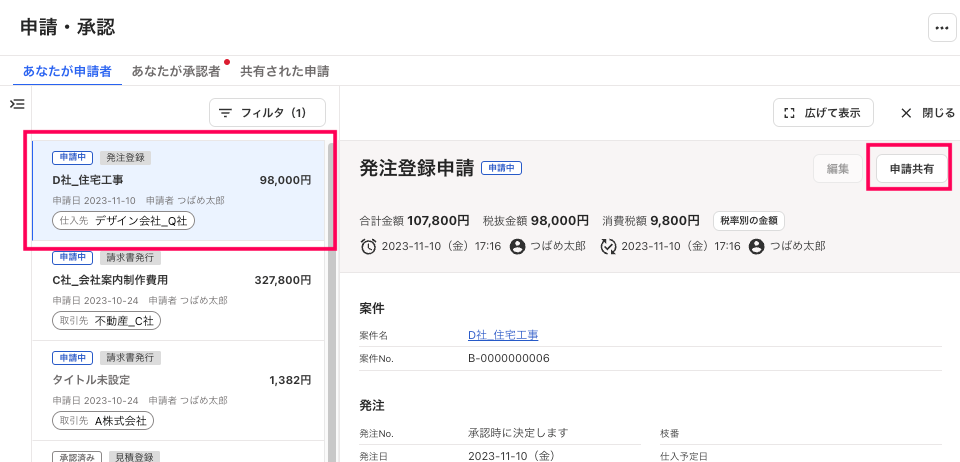Click the clock icon for creation time

pos(369,247)
